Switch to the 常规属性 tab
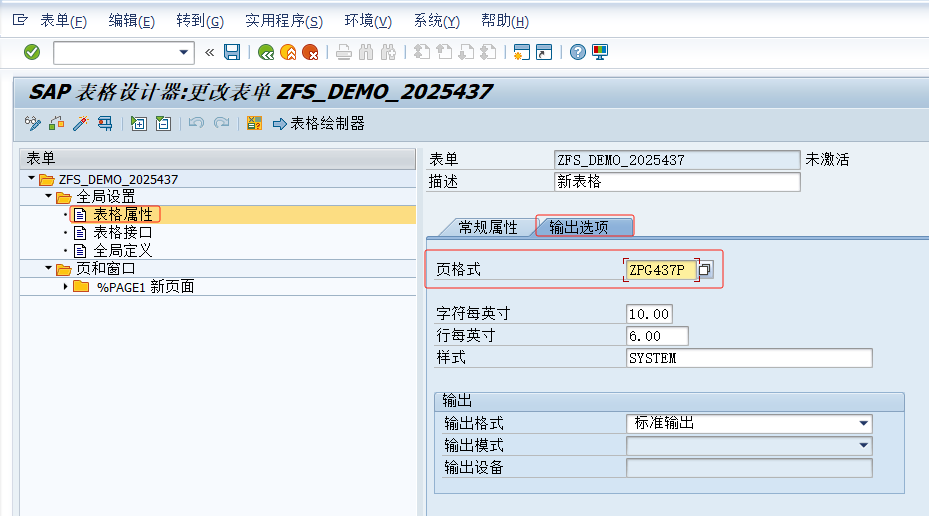The height and width of the screenshot is (516, 929). tap(488, 227)
